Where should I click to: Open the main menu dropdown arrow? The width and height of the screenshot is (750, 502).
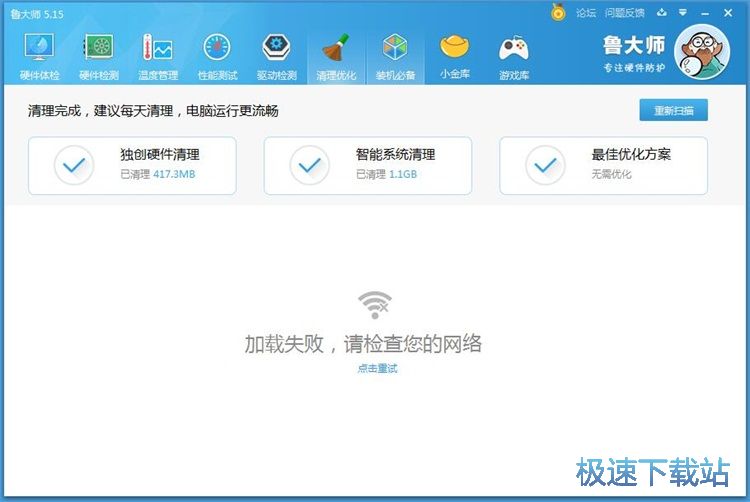[x=683, y=13]
